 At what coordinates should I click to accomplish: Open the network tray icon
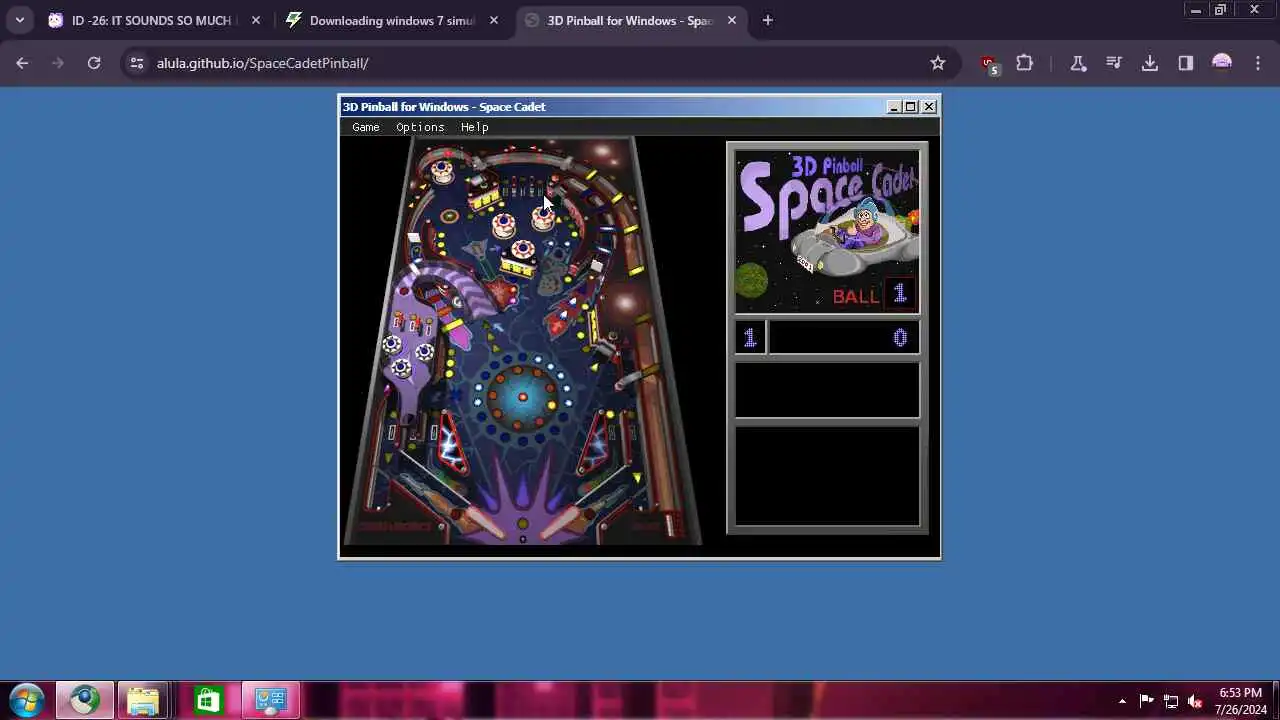(1171, 701)
